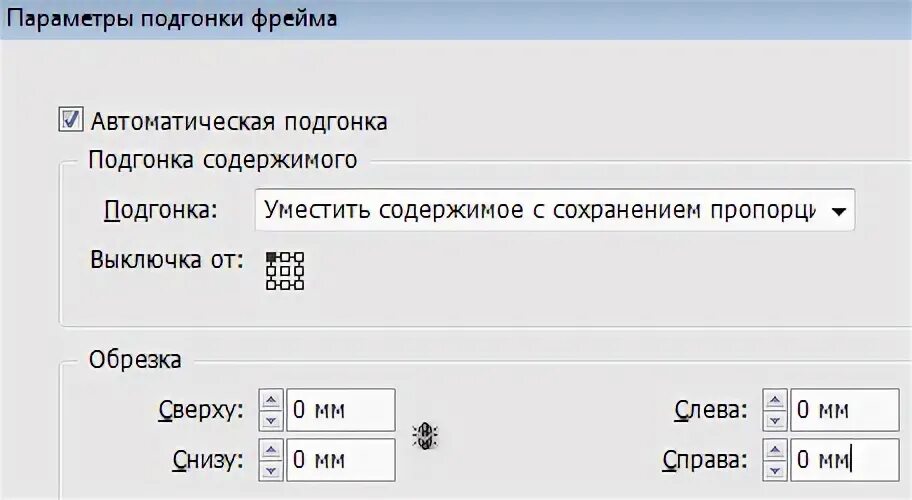Increase the Справа crop value with up arrow
The height and width of the screenshot is (500, 912).
775,450
